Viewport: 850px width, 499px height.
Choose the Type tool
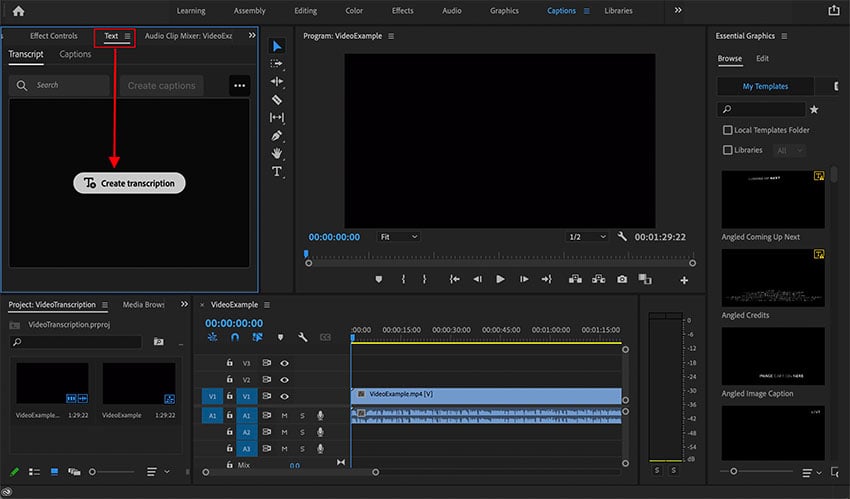pos(277,171)
